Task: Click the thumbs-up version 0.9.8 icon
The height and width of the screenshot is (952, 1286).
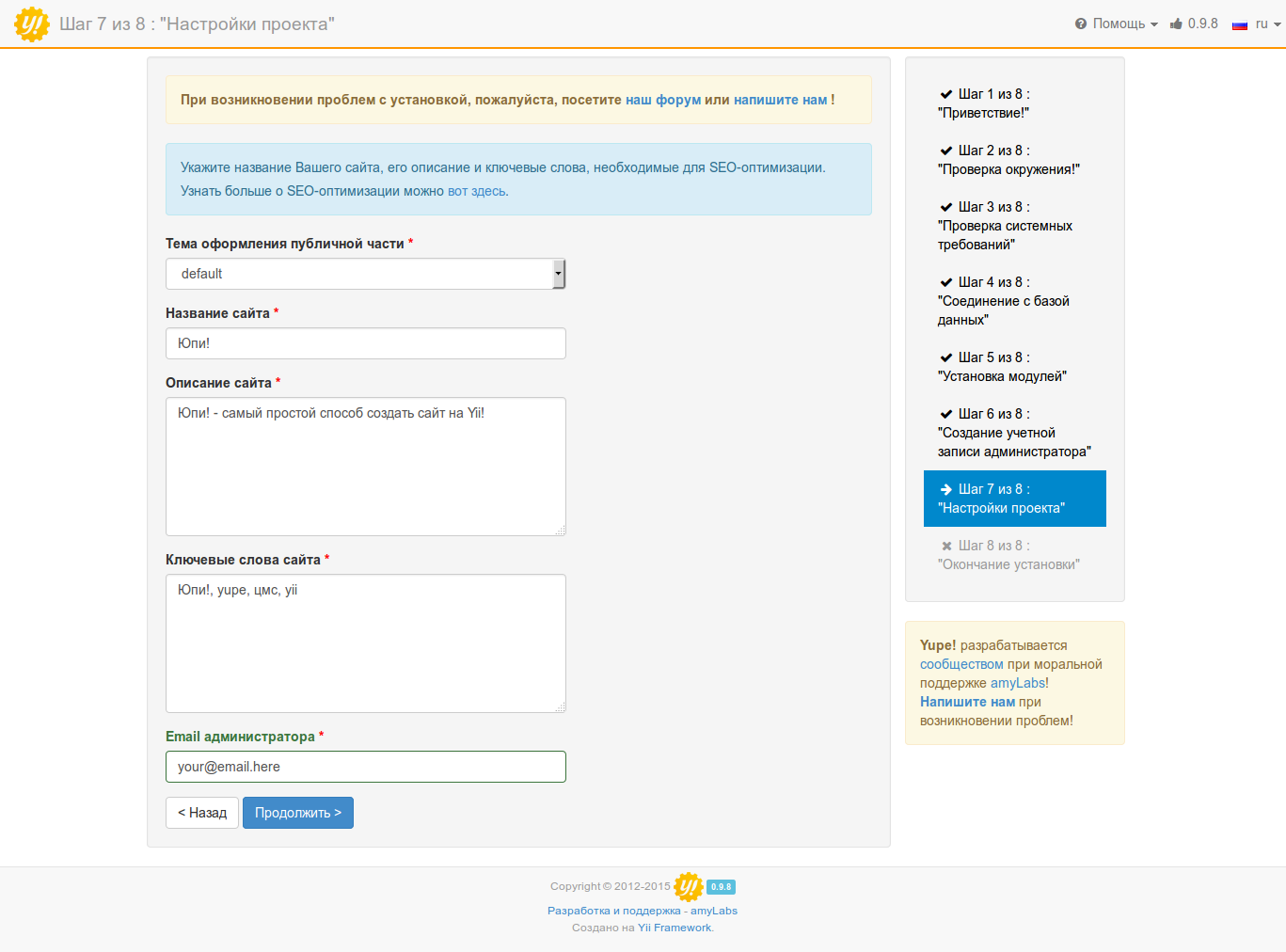Action: pyautogui.click(x=1176, y=24)
